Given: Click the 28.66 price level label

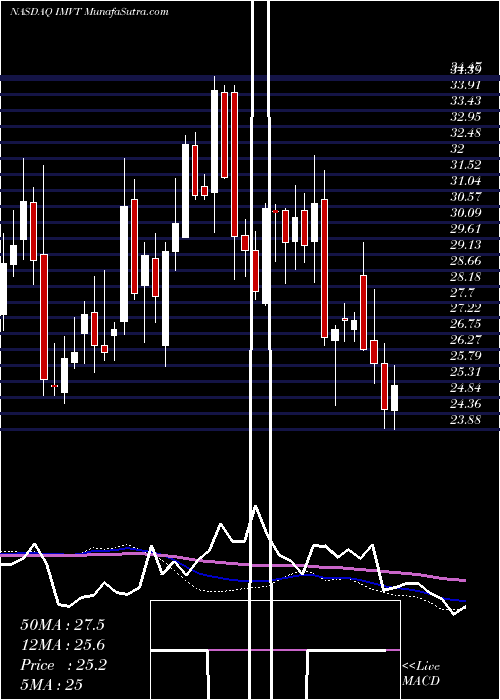Looking at the screenshot, I should pos(466,261).
